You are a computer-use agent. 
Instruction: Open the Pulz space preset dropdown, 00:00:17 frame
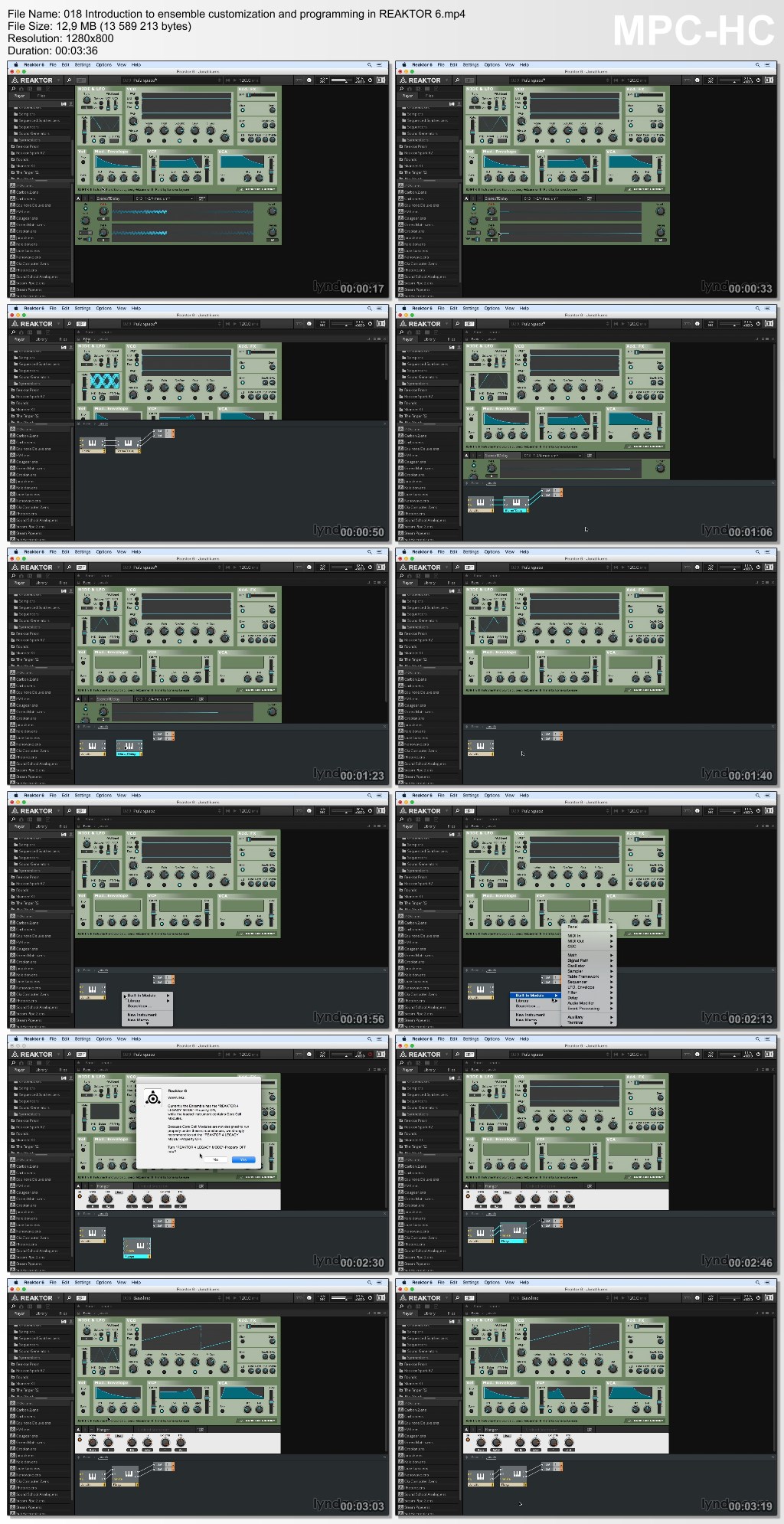point(172,80)
